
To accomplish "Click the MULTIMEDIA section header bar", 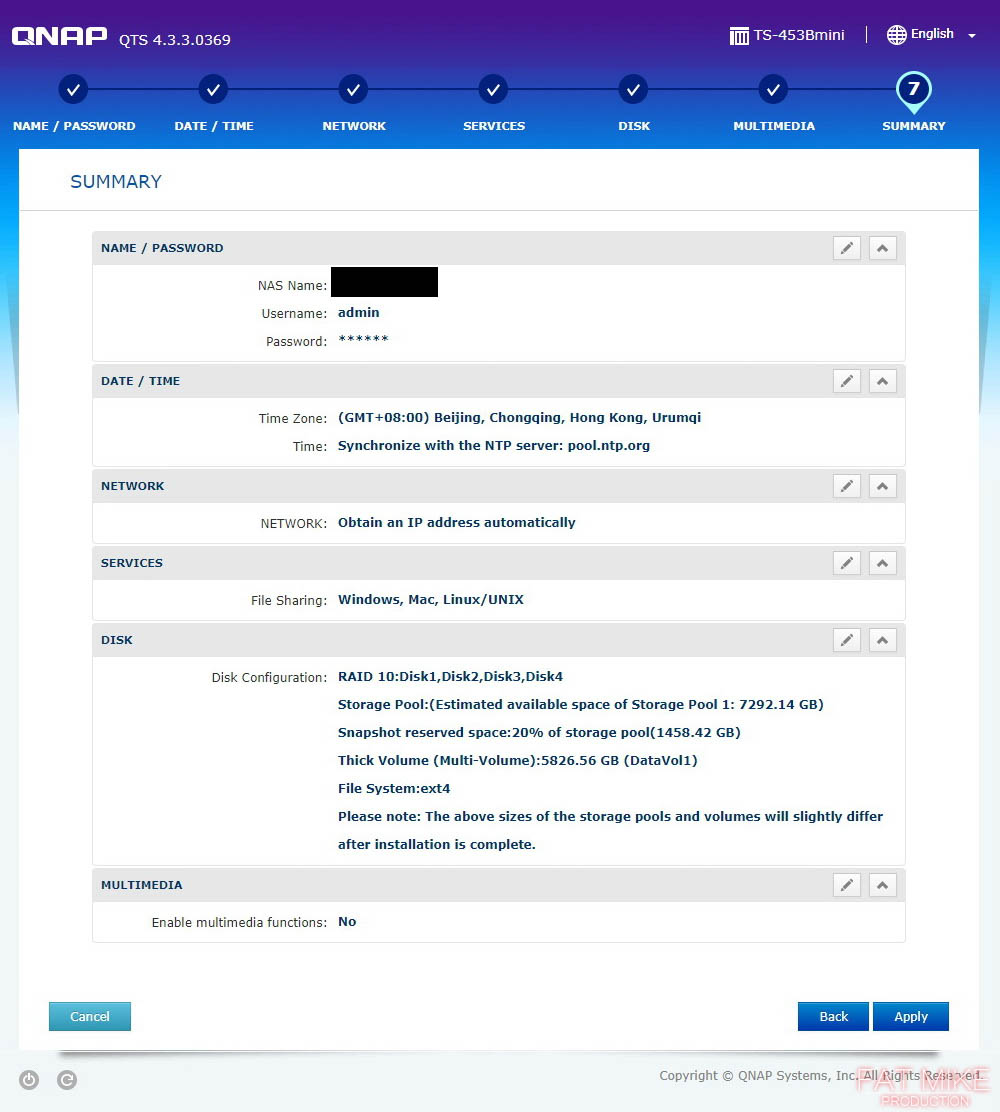I will (x=499, y=885).
